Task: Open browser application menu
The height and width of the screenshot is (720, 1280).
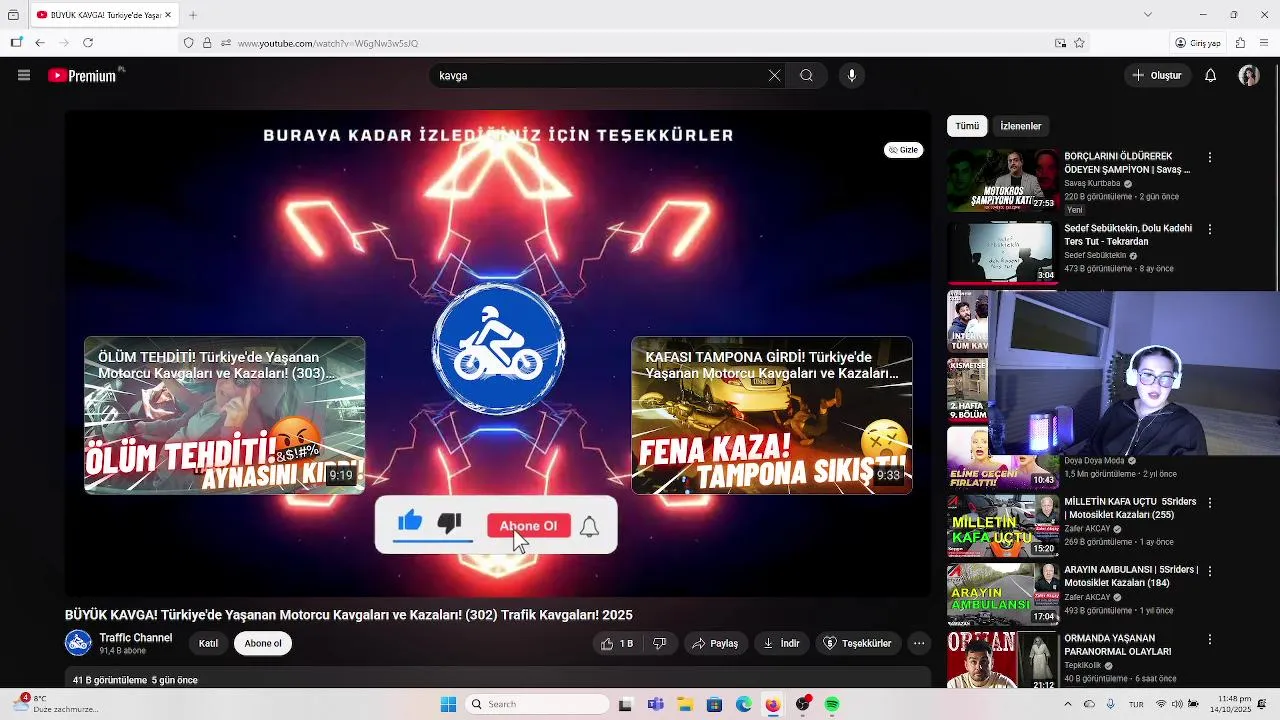Action: tap(1264, 43)
